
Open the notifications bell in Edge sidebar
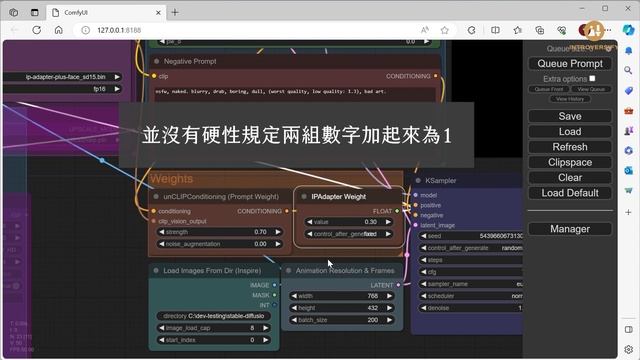[x=629, y=51]
